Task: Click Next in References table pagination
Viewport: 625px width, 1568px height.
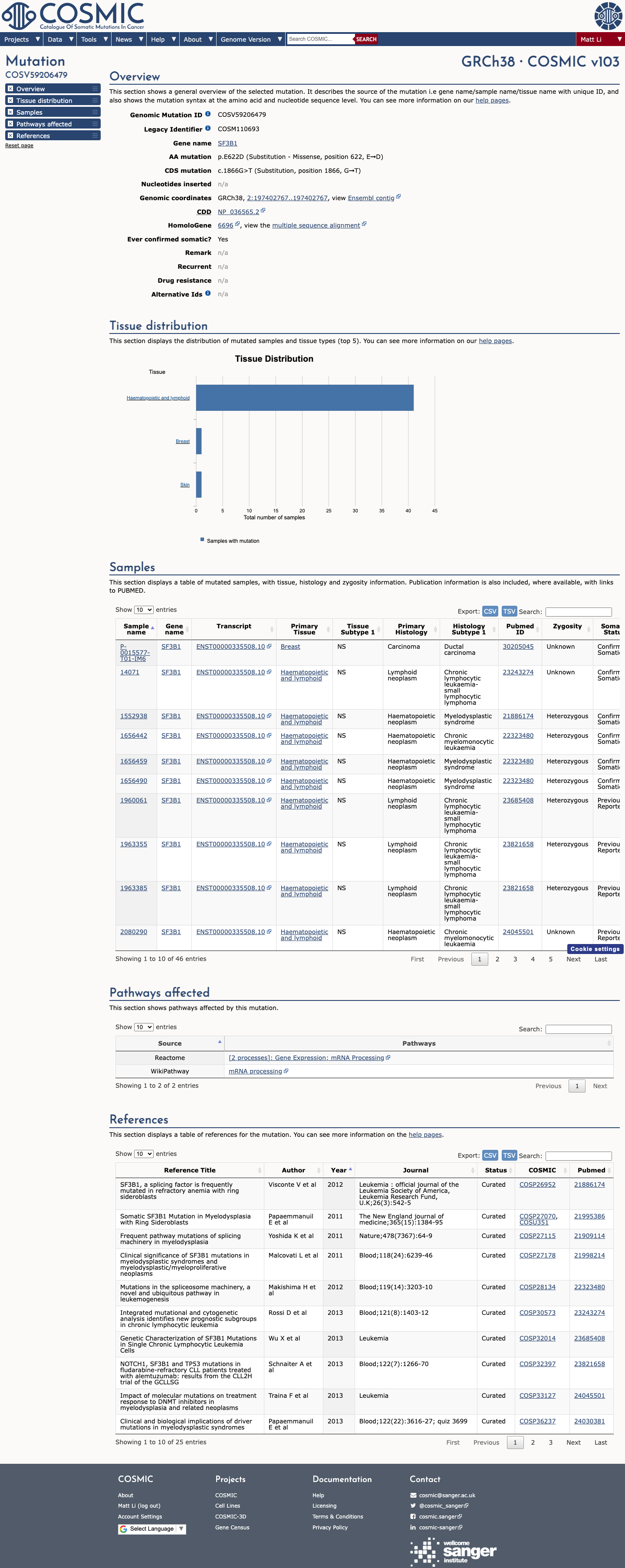Action: coord(573,1442)
